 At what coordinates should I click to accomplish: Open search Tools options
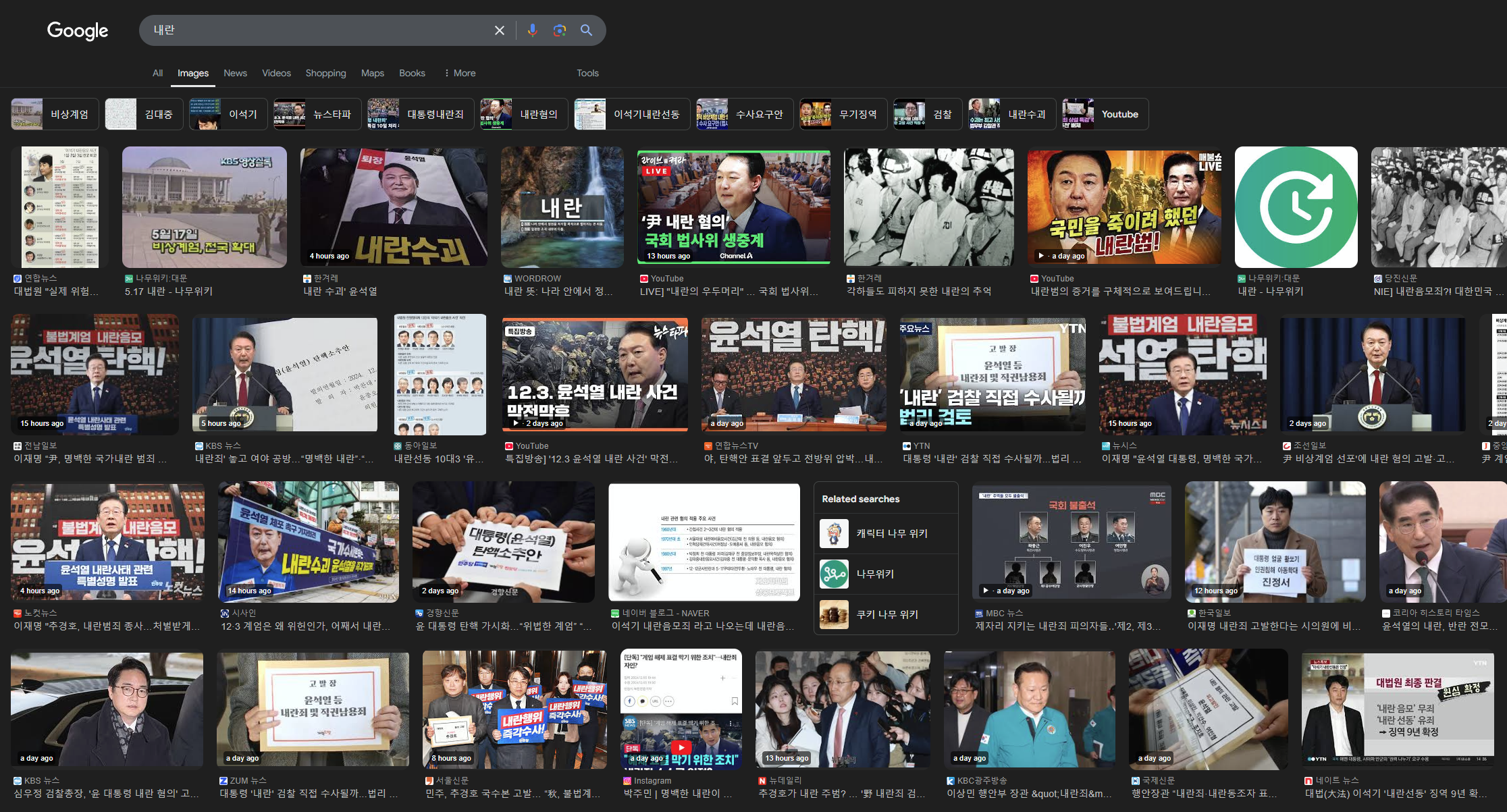(x=587, y=73)
